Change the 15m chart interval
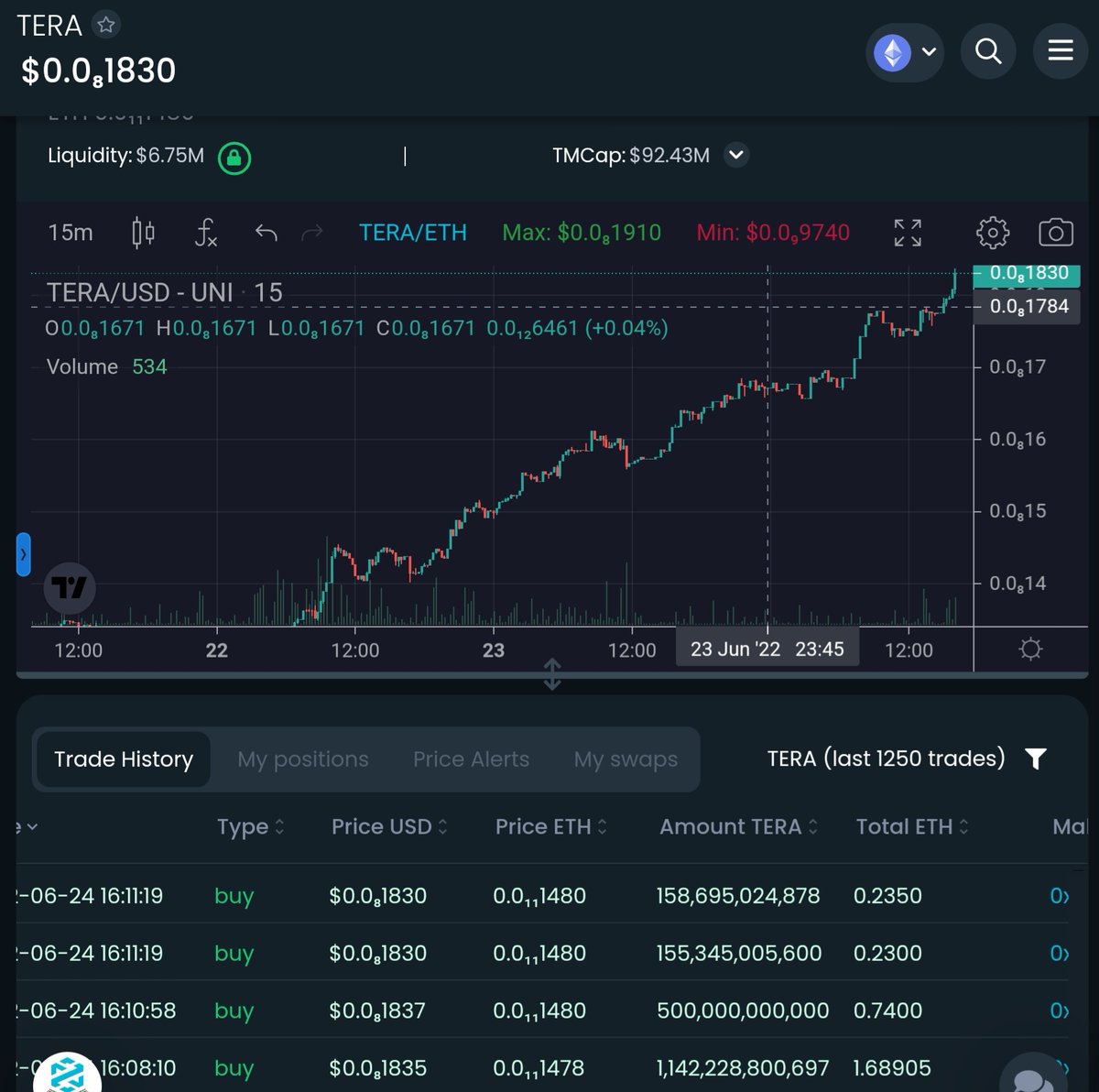The width and height of the screenshot is (1099, 1092). pos(71,233)
